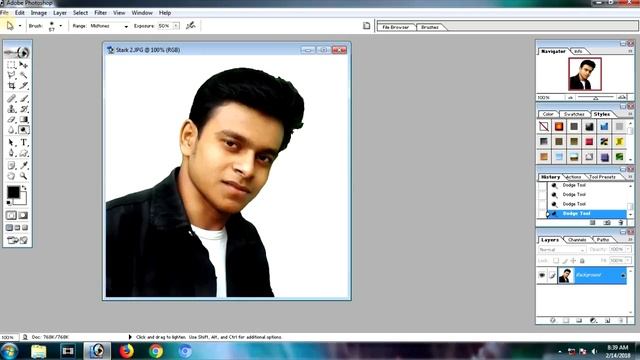The height and width of the screenshot is (360, 640).
Task: Select the History Brush tool
Action: pos(24,109)
